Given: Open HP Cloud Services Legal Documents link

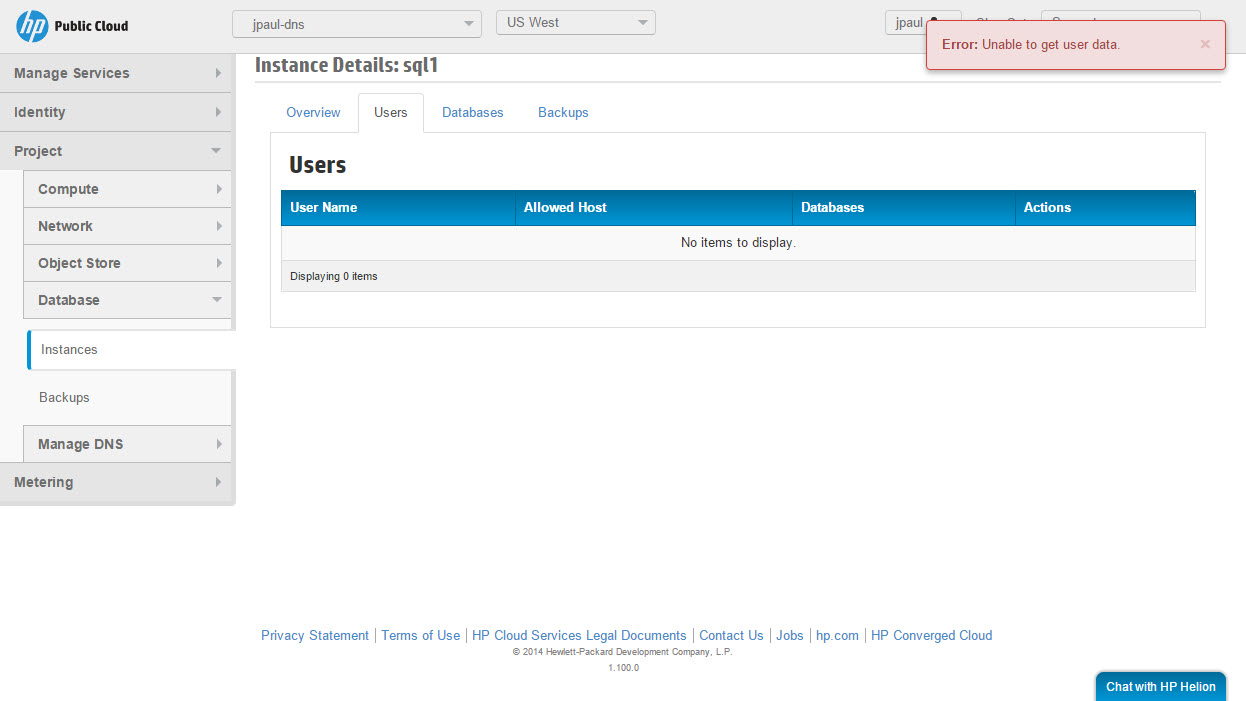Looking at the screenshot, I should pyautogui.click(x=579, y=635).
